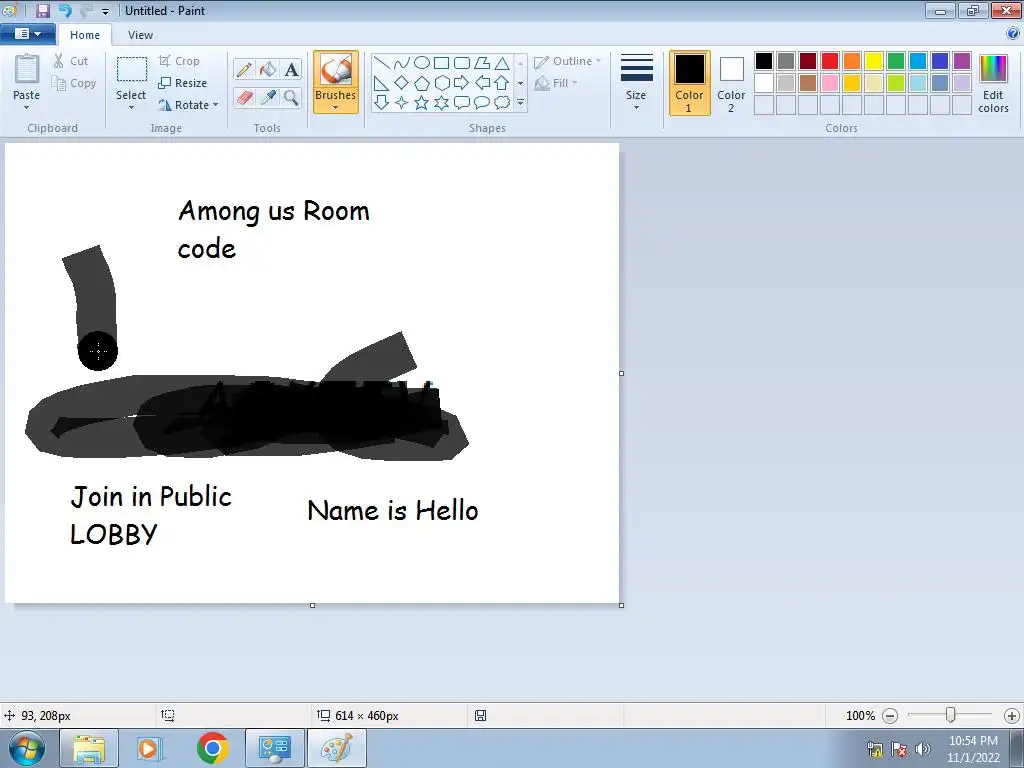The height and width of the screenshot is (768, 1024).
Task: Choose the Rounded rectangular callout shape
Action: (462, 103)
